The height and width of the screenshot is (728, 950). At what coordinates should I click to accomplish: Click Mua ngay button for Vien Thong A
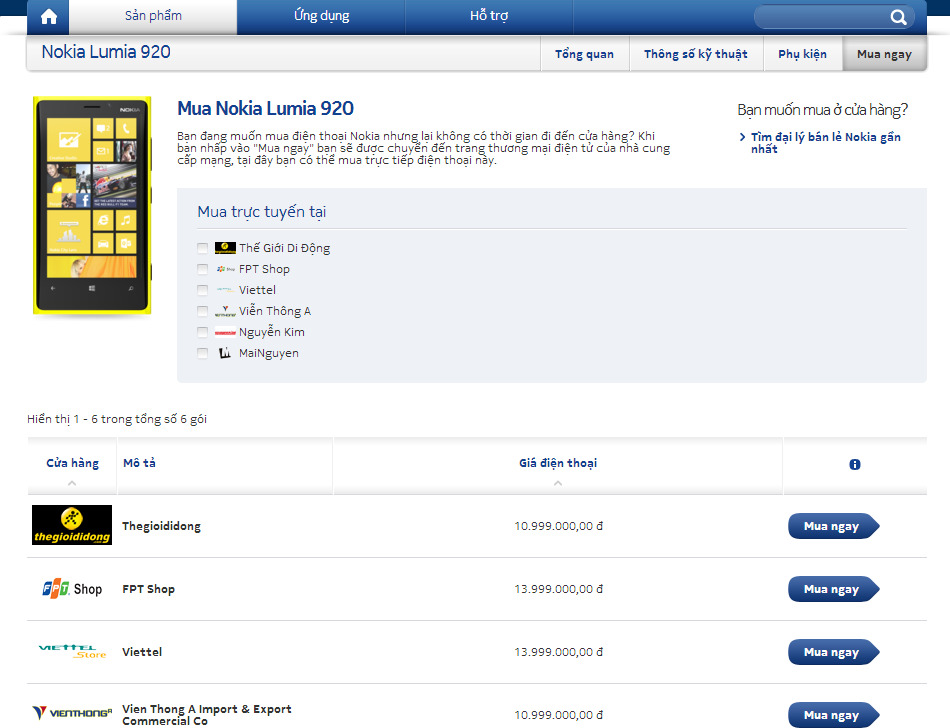click(833, 715)
